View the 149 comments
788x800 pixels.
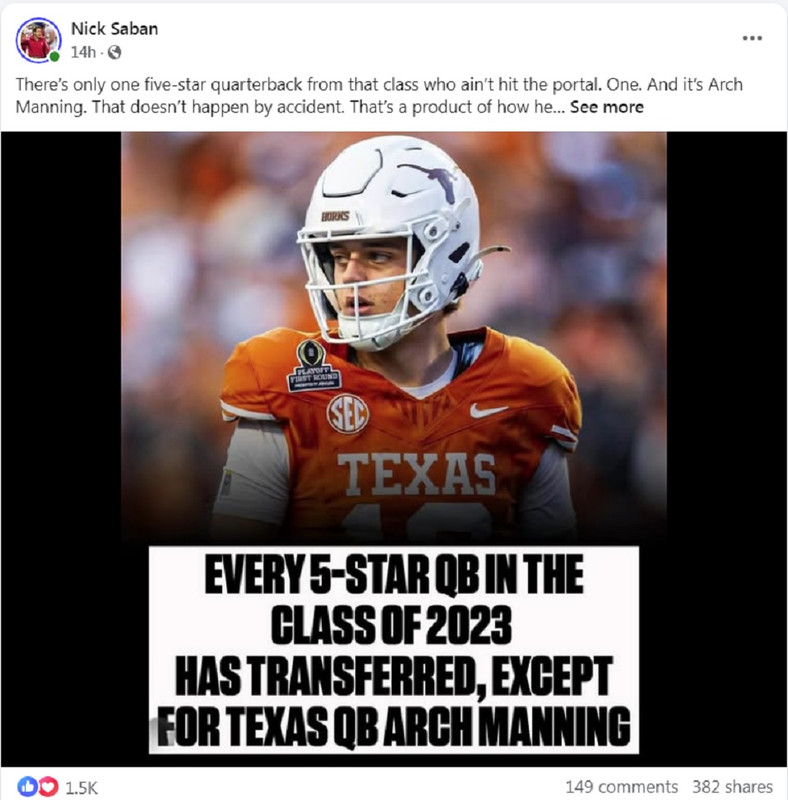pos(621,786)
